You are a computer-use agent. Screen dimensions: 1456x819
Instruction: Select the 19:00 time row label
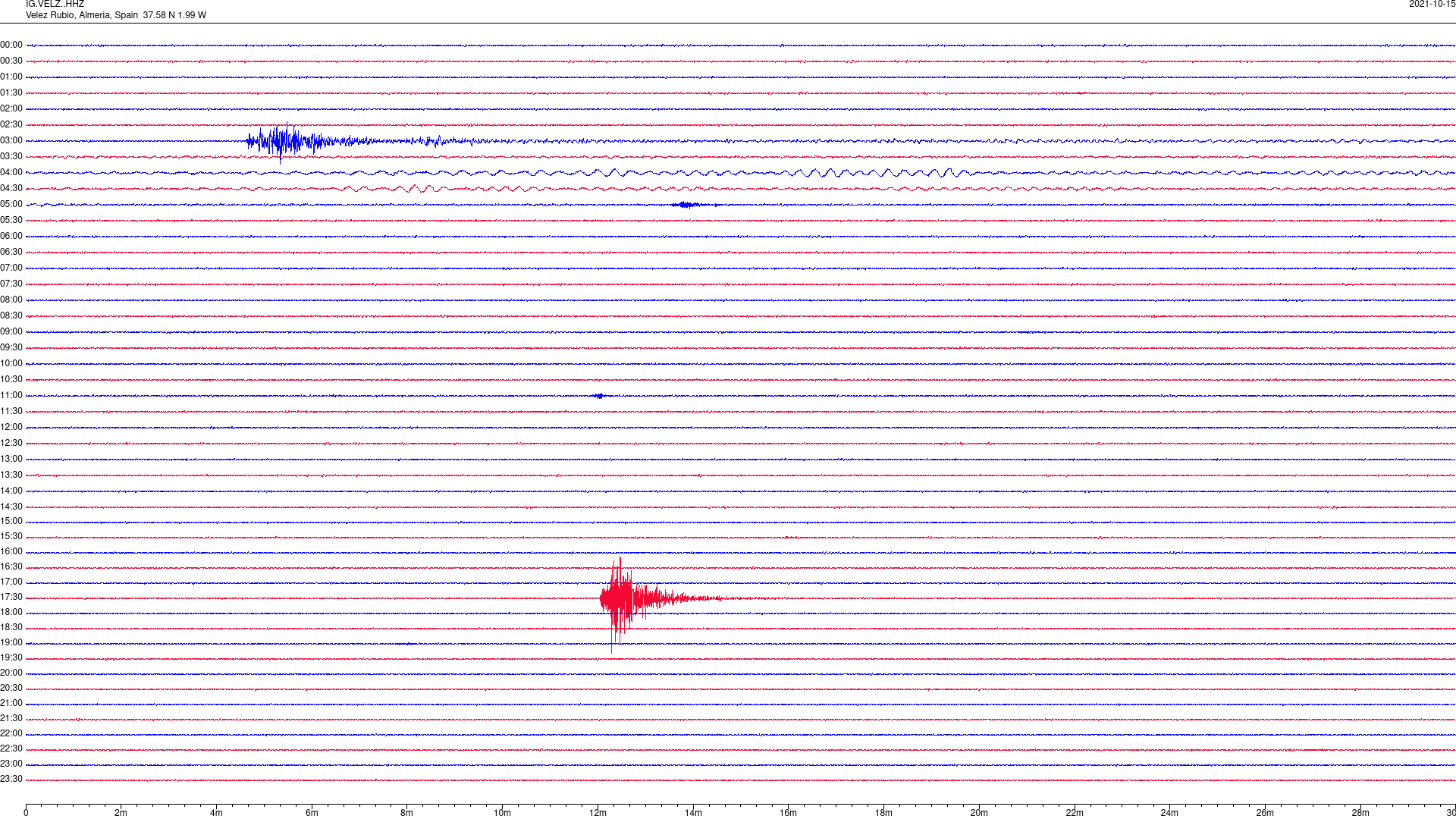coord(11,642)
